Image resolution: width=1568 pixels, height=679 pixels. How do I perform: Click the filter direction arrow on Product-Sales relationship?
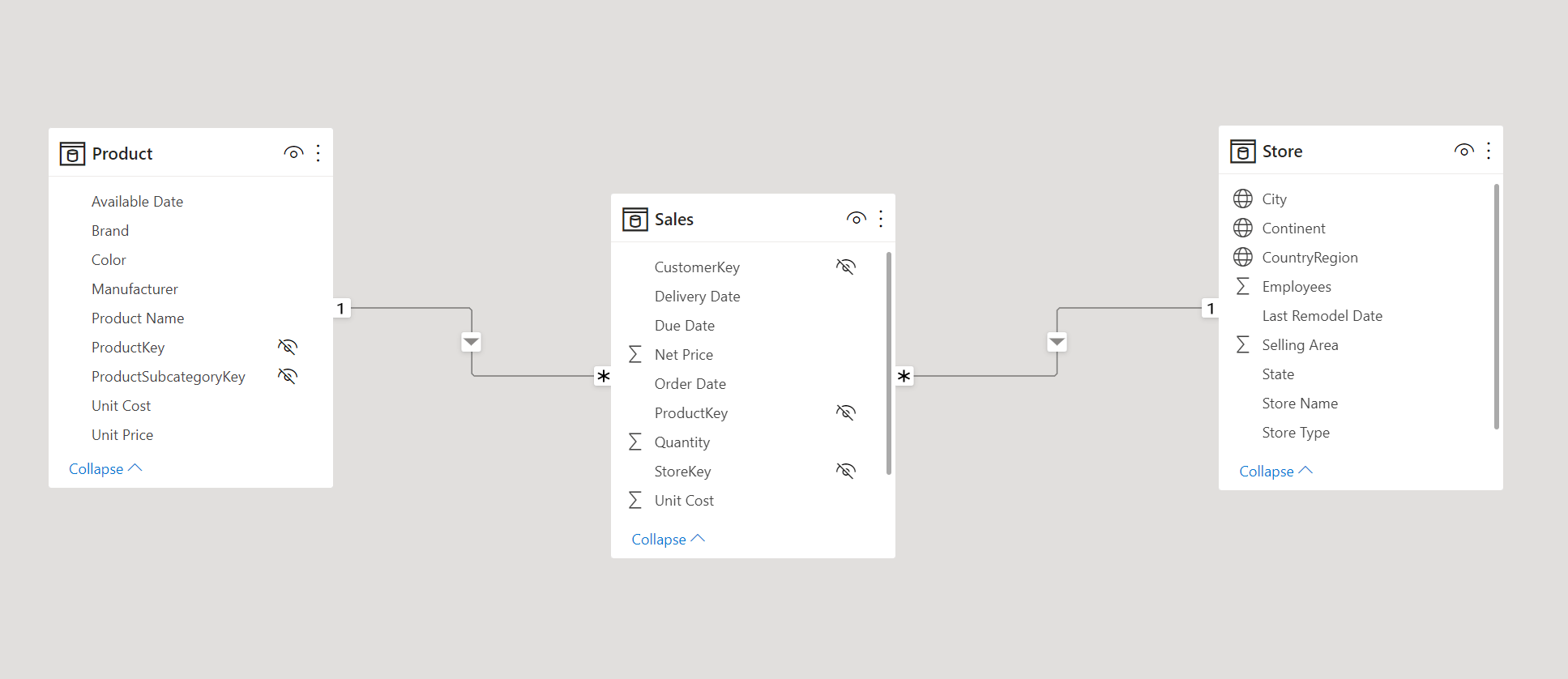[x=472, y=342]
